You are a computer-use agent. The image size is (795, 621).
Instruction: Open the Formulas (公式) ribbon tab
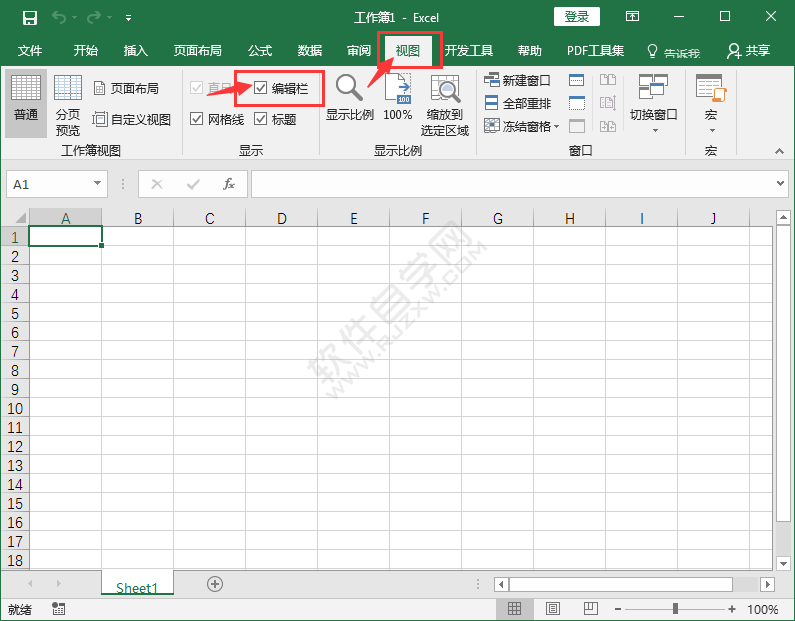coord(260,51)
